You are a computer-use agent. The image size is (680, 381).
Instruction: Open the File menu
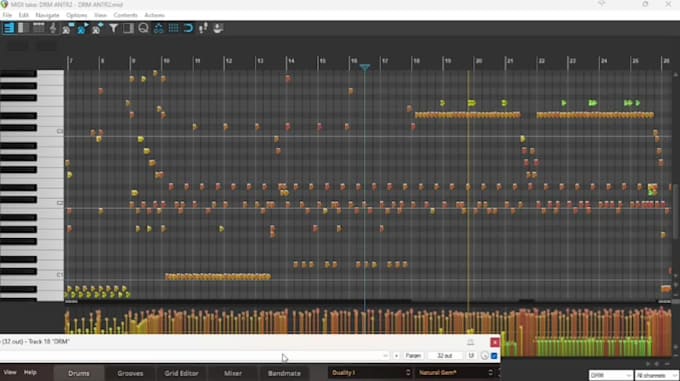click(7, 15)
